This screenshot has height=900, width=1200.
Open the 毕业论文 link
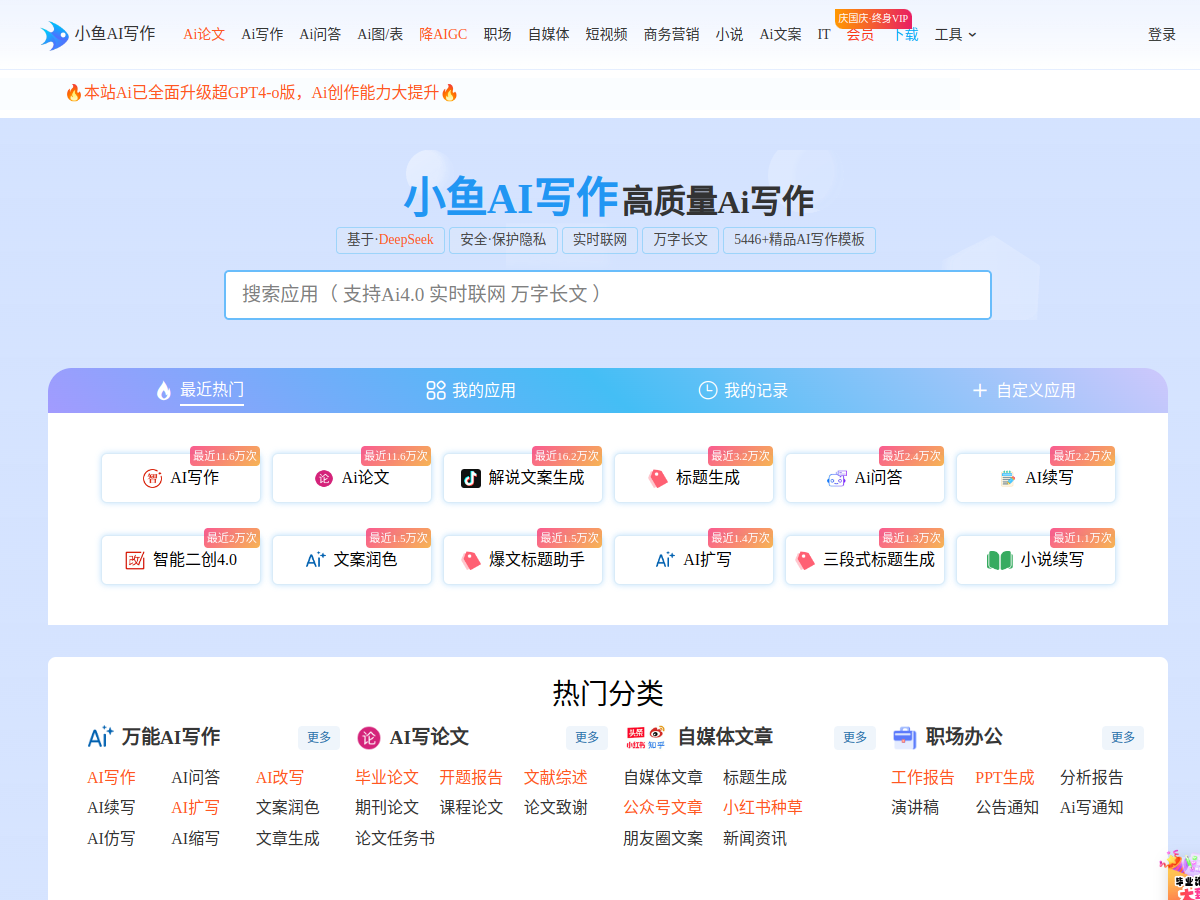point(387,778)
